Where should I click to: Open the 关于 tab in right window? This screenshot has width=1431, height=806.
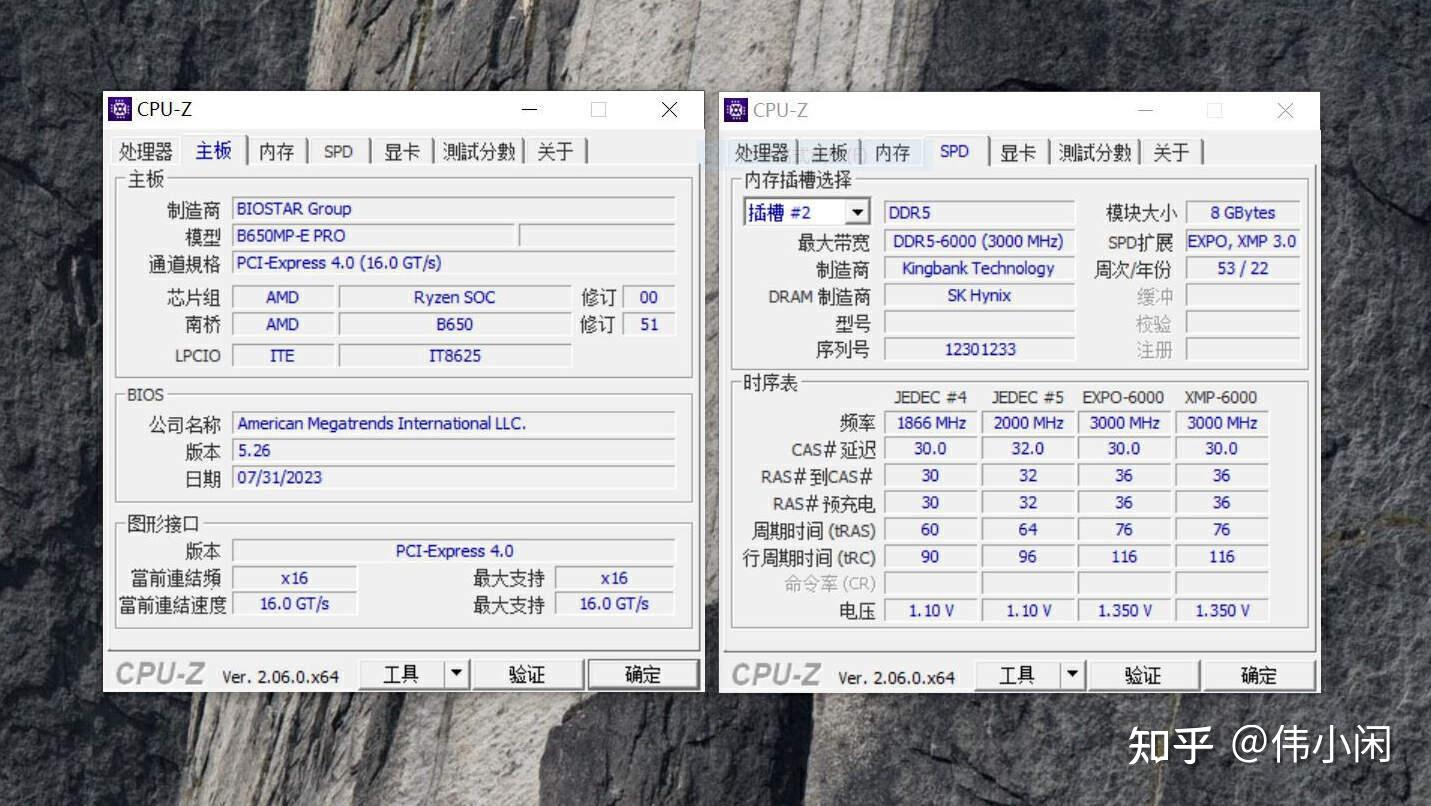[1171, 152]
